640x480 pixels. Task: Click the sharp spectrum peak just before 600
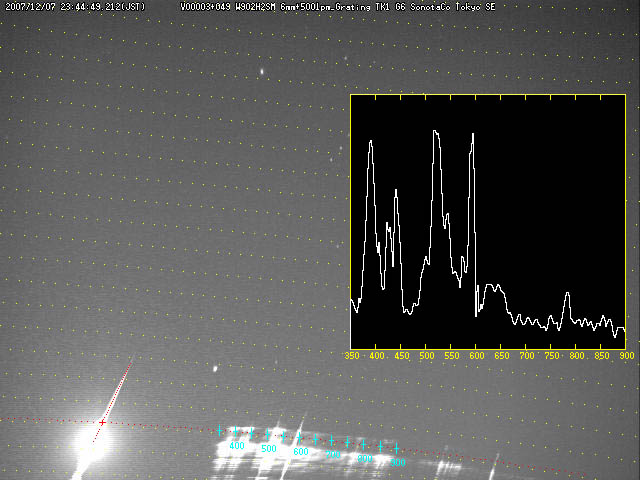472,133
